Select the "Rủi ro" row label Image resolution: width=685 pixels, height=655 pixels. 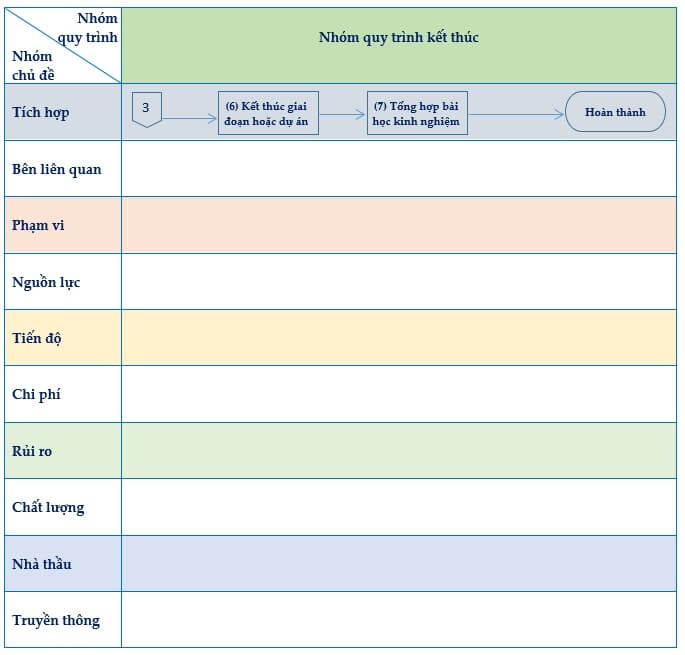(x=32, y=451)
